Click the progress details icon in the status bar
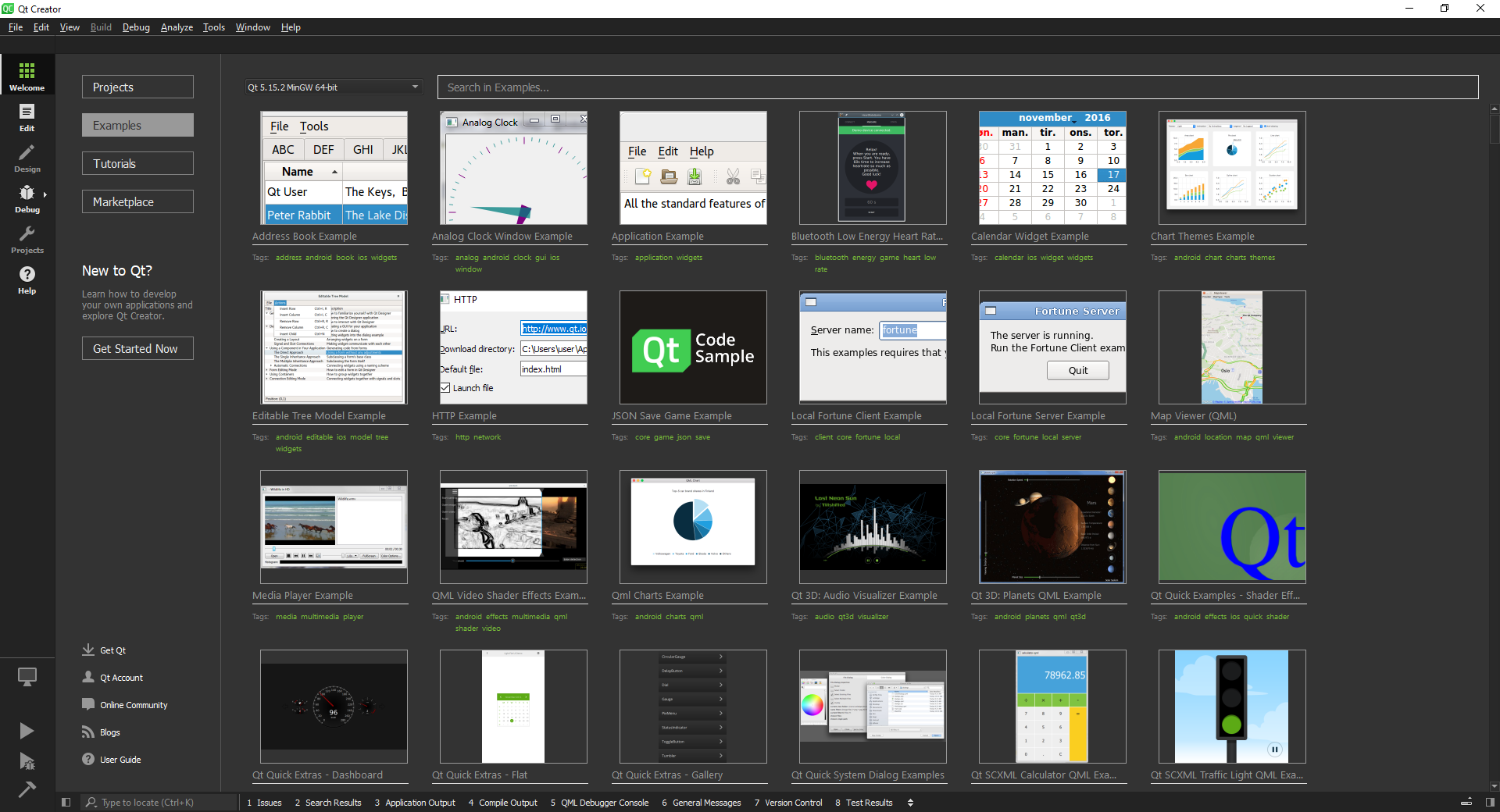 1466,802
